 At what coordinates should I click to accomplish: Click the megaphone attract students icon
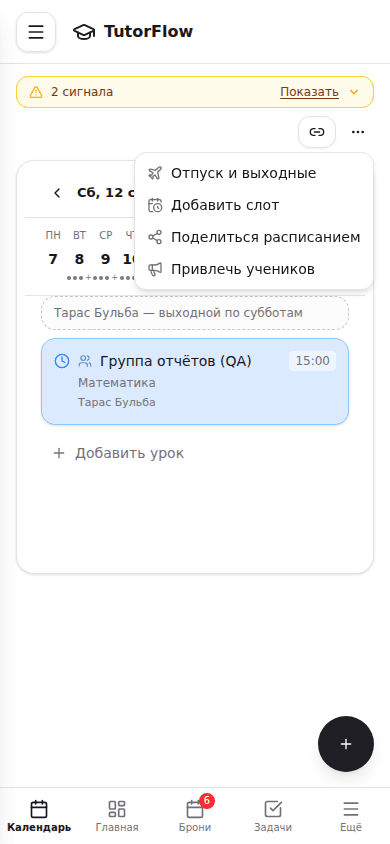155,269
